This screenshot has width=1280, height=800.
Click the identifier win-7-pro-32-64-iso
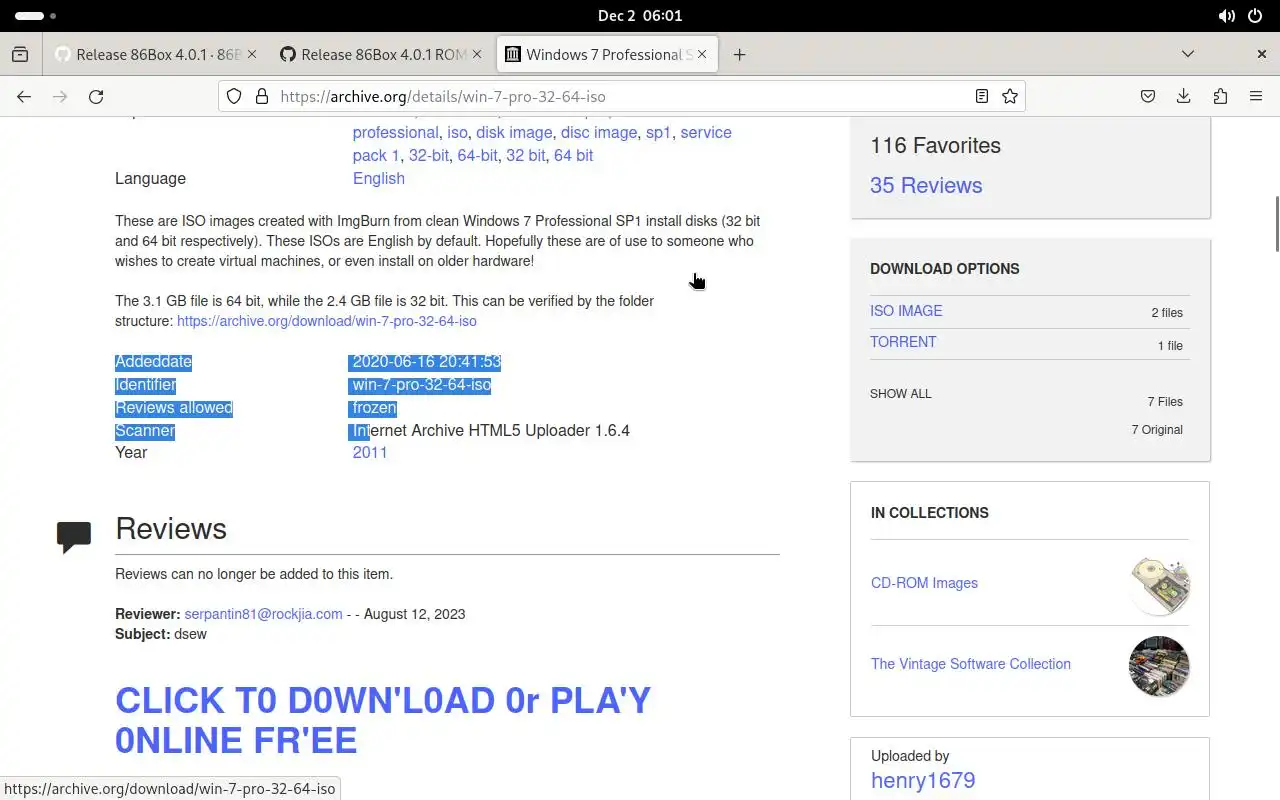coord(421,385)
